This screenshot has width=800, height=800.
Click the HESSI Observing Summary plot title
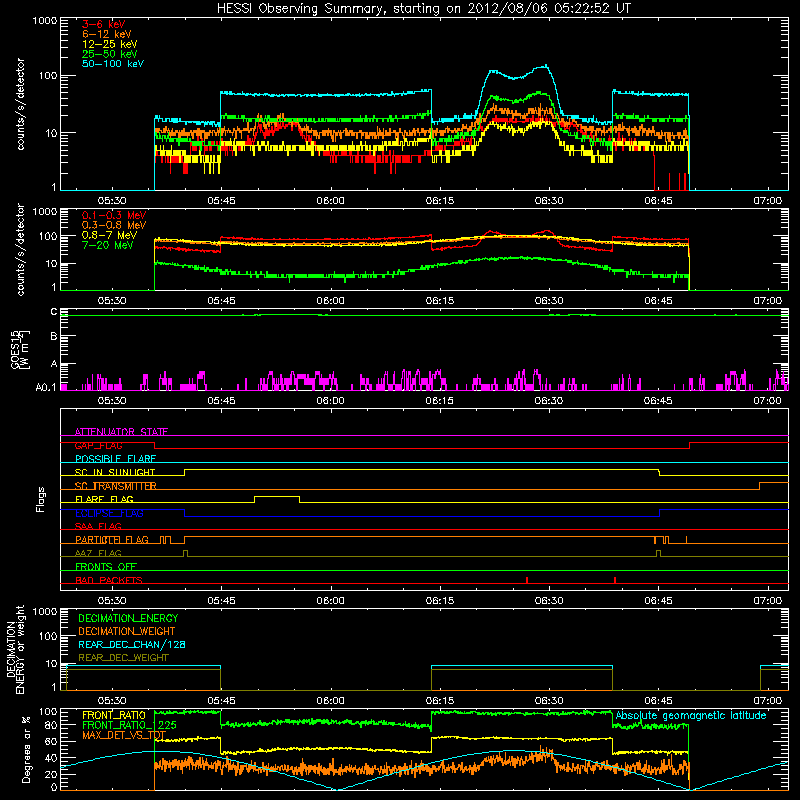click(x=424, y=9)
